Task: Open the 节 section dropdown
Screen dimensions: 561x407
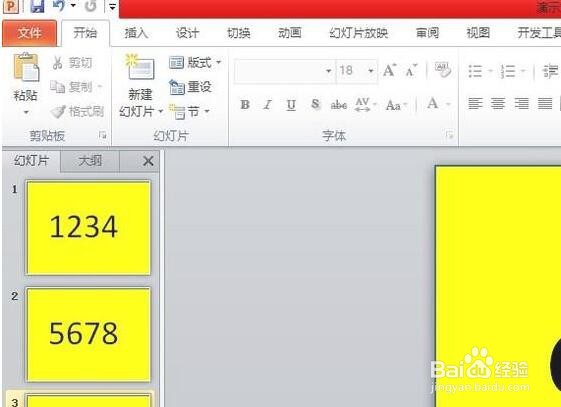Action: [189, 112]
